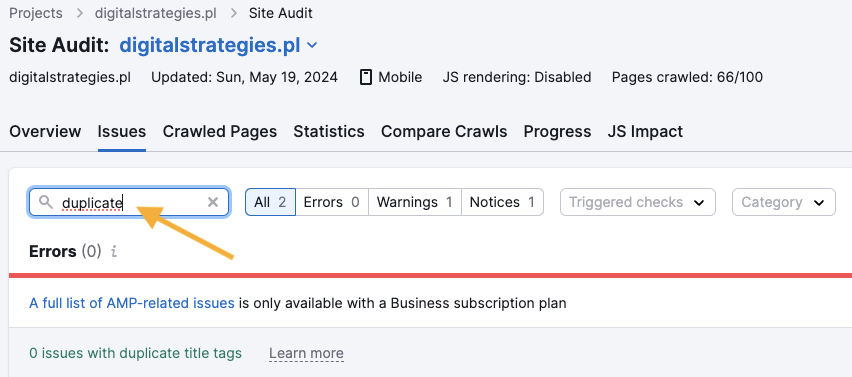Open the JS Impact tab
The width and height of the screenshot is (852, 377).
[x=645, y=131]
